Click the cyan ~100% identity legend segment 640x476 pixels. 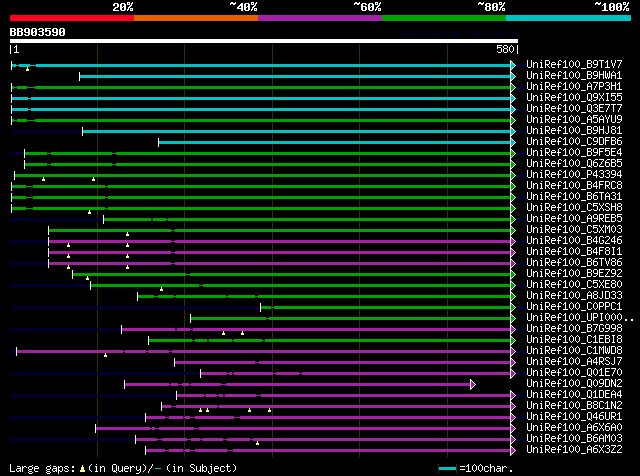pyautogui.click(x=569, y=18)
